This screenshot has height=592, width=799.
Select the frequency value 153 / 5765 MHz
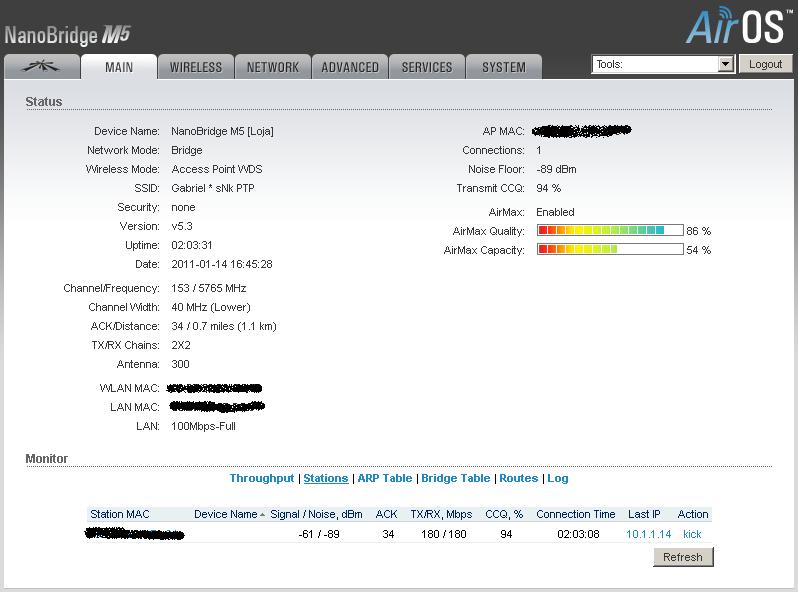click(208, 288)
